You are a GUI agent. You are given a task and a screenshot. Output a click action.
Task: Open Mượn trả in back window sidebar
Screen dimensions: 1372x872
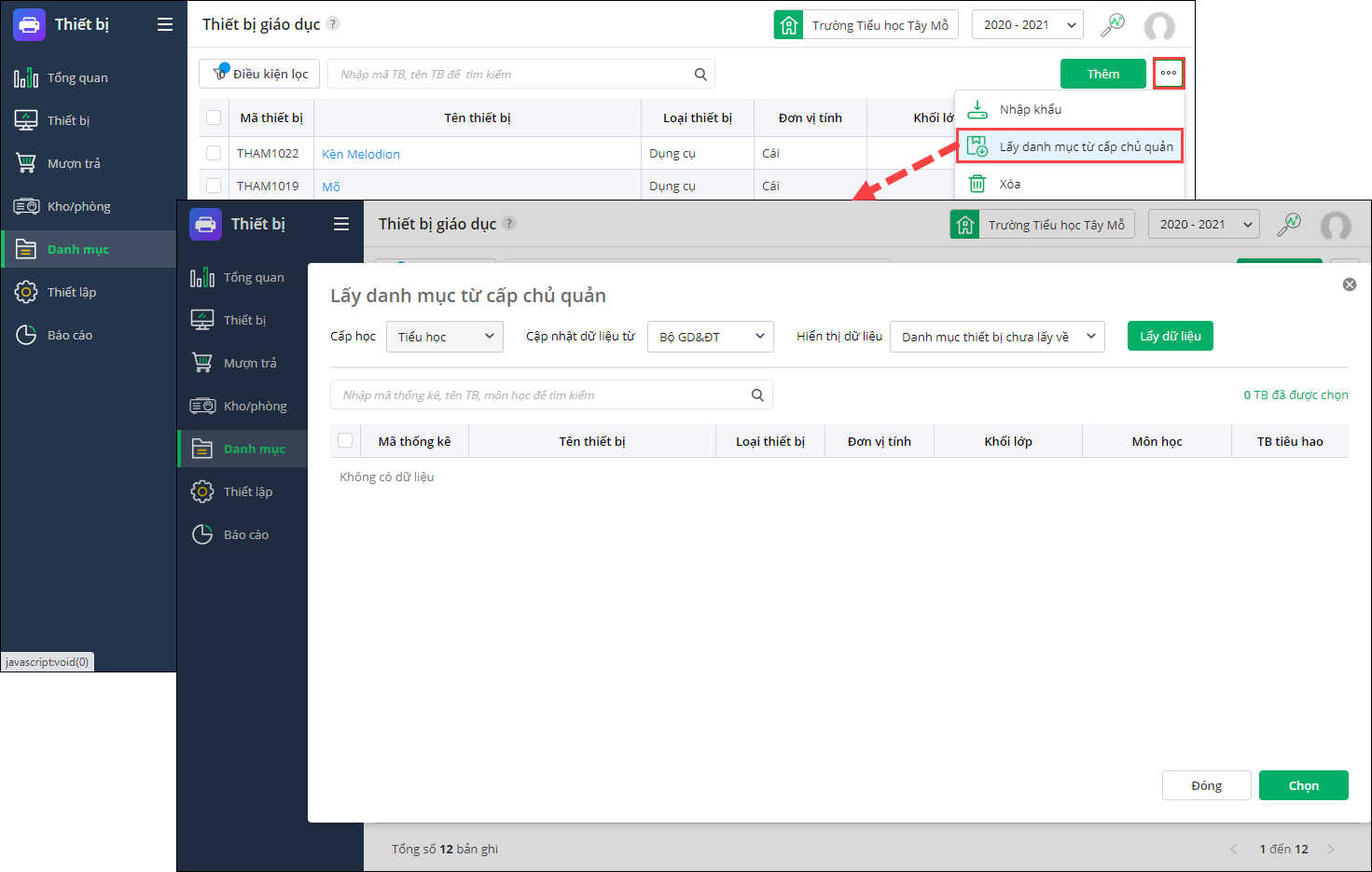click(89, 163)
